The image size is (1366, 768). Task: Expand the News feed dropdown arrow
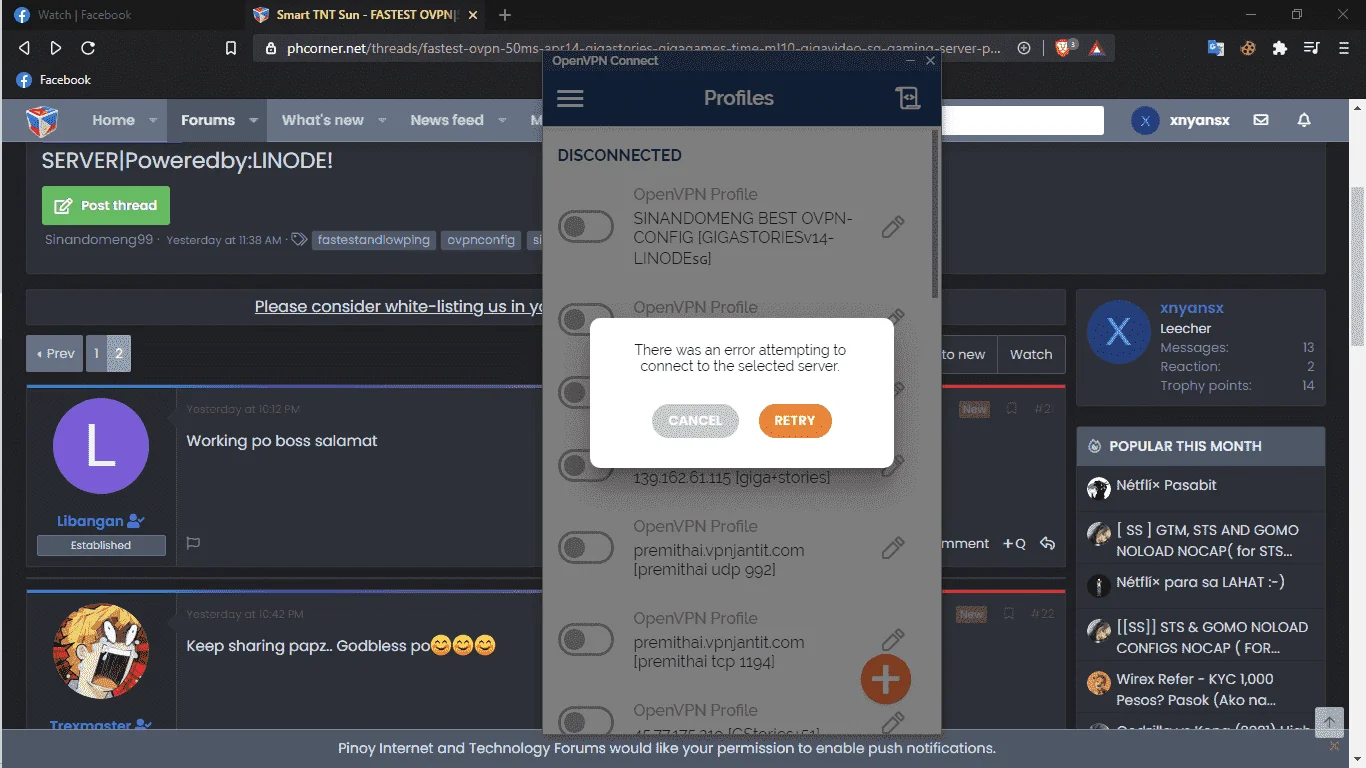pyautogui.click(x=501, y=120)
